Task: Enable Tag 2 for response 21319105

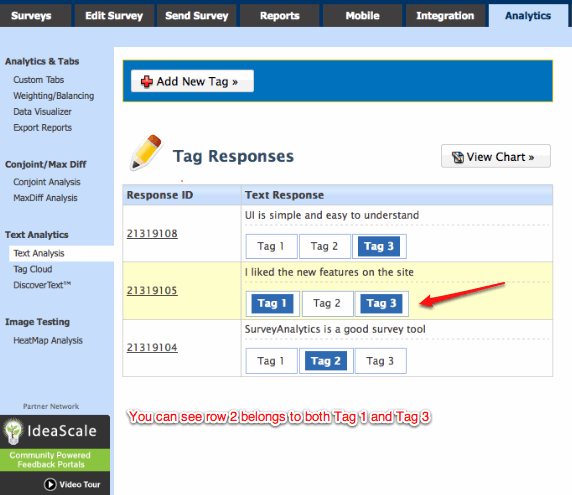Action: tap(327, 303)
